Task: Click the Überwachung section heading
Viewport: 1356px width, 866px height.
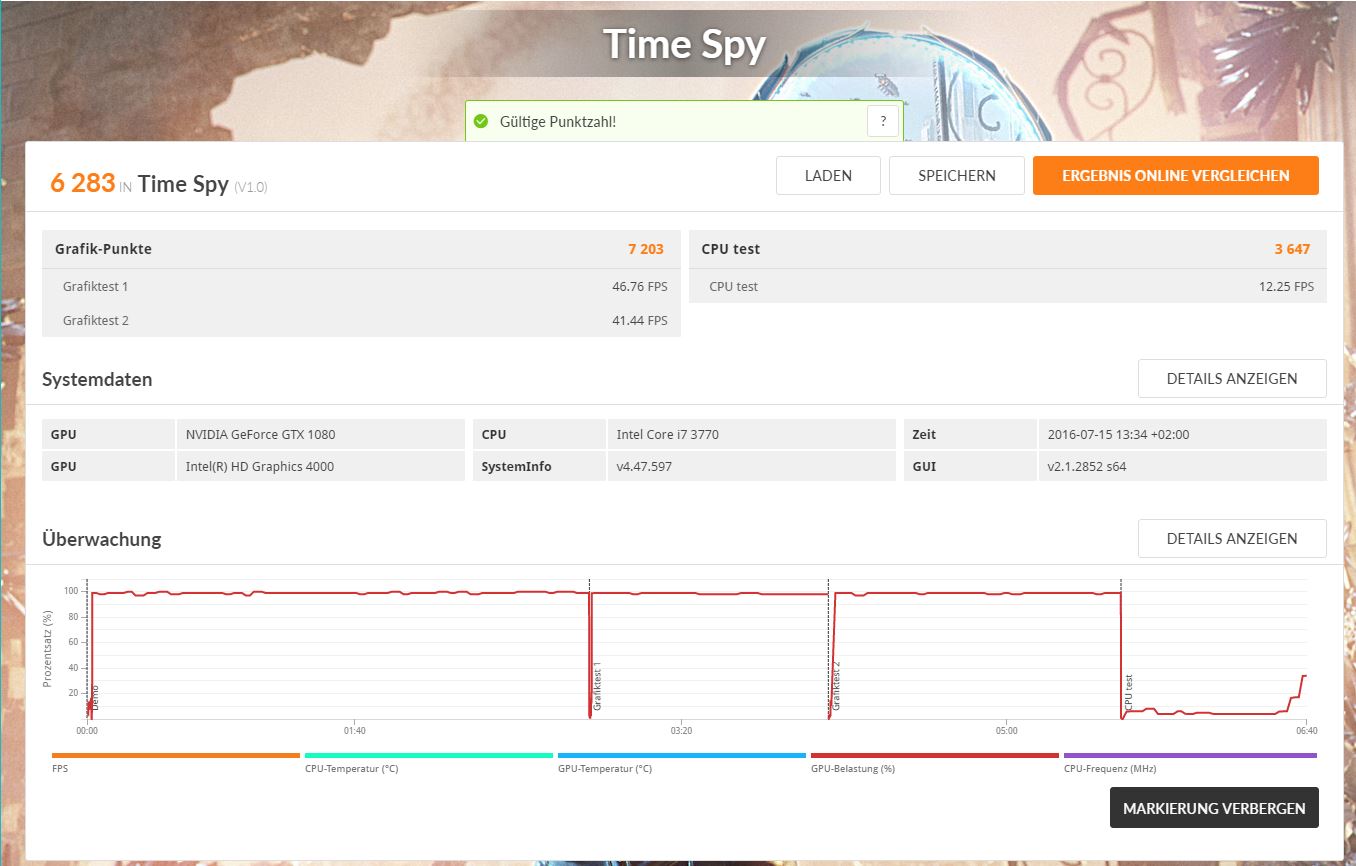Action: (101, 539)
